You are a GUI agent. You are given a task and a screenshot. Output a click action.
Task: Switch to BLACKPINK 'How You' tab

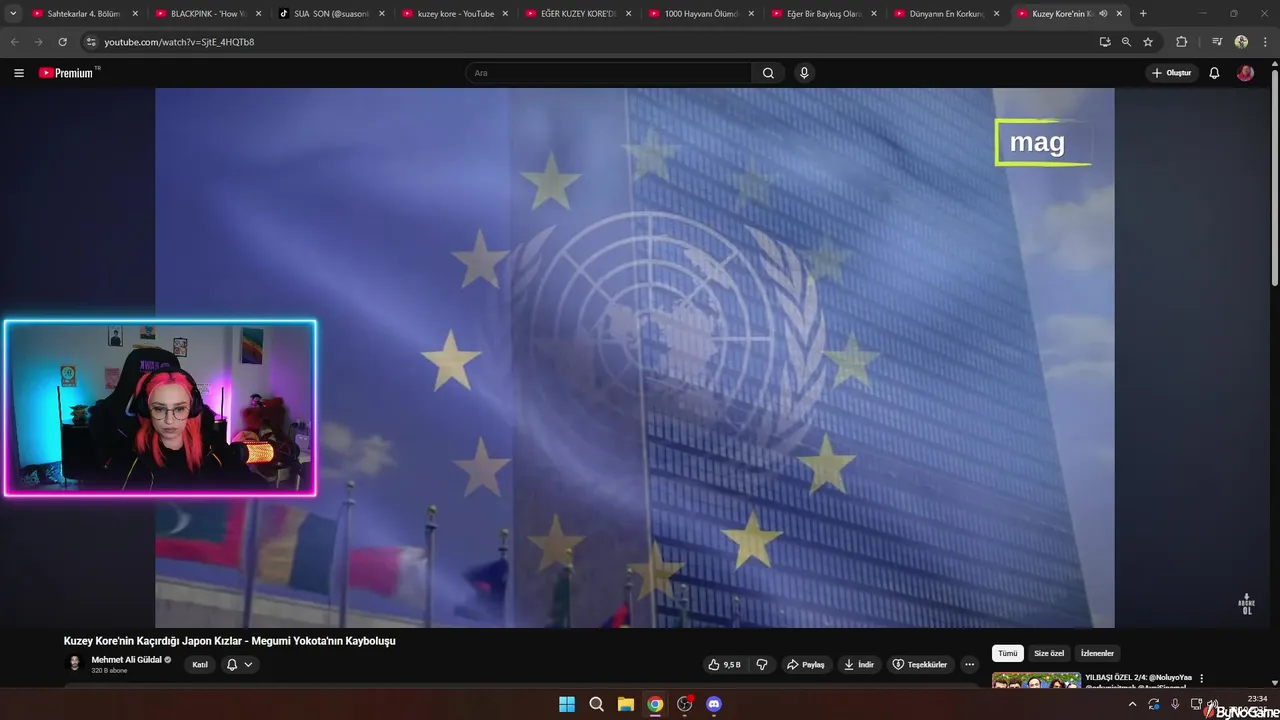point(208,14)
